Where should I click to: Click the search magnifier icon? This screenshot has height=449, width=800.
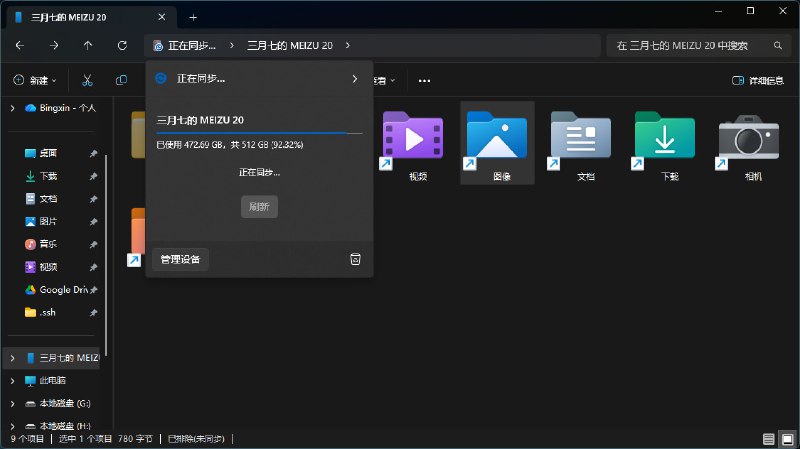[x=778, y=45]
